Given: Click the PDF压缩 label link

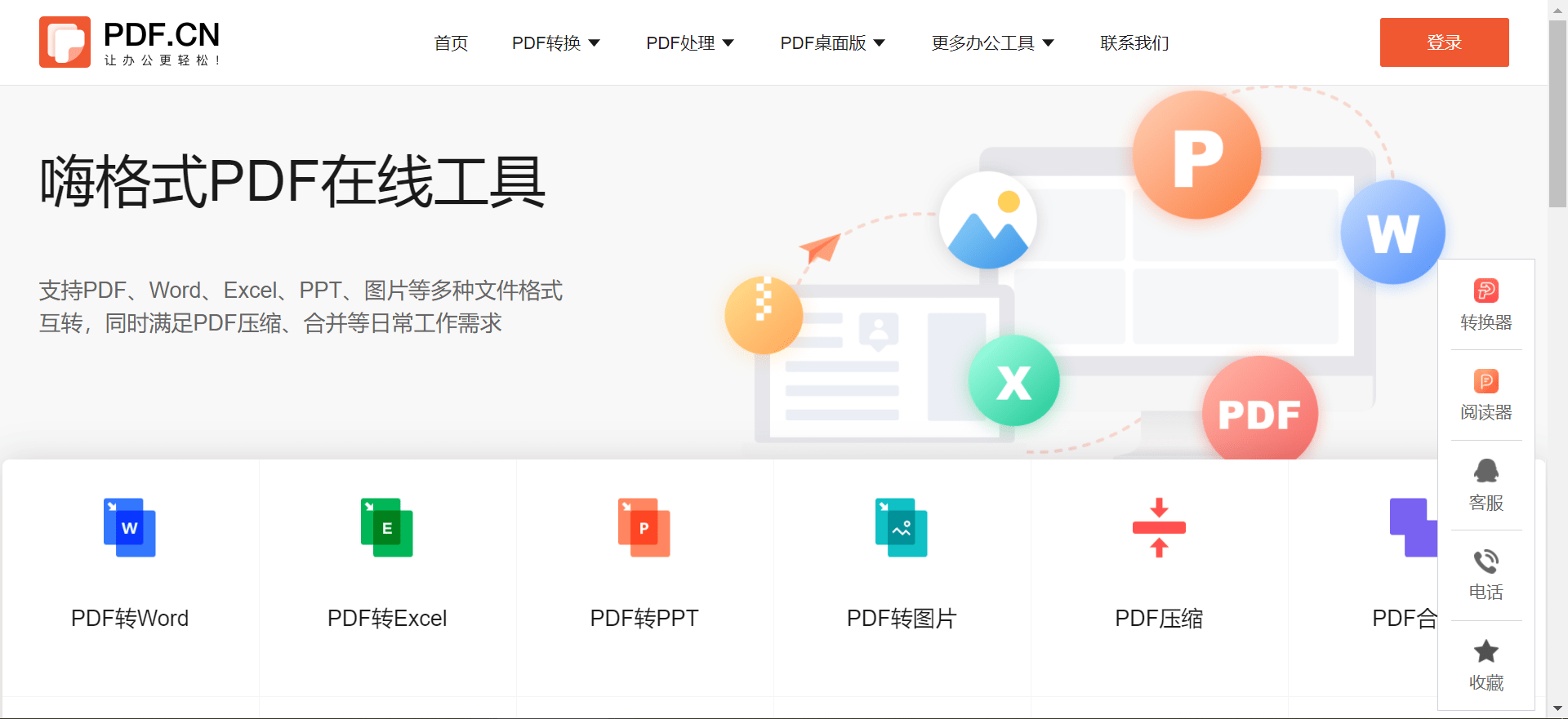Looking at the screenshot, I should coord(1159,619).
